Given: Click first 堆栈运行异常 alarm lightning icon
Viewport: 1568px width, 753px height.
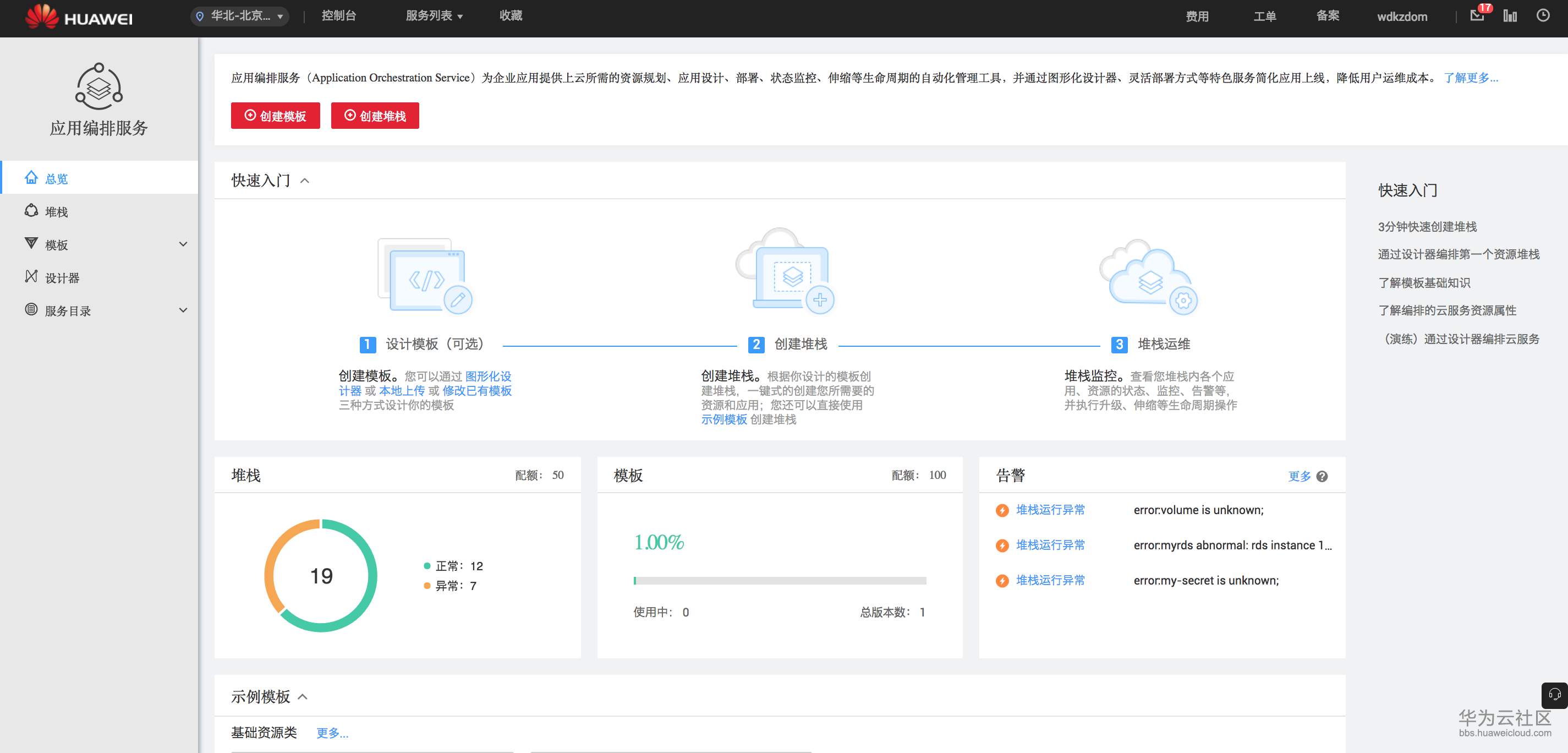Looking at the screenshot, I should pos(1002,510).
